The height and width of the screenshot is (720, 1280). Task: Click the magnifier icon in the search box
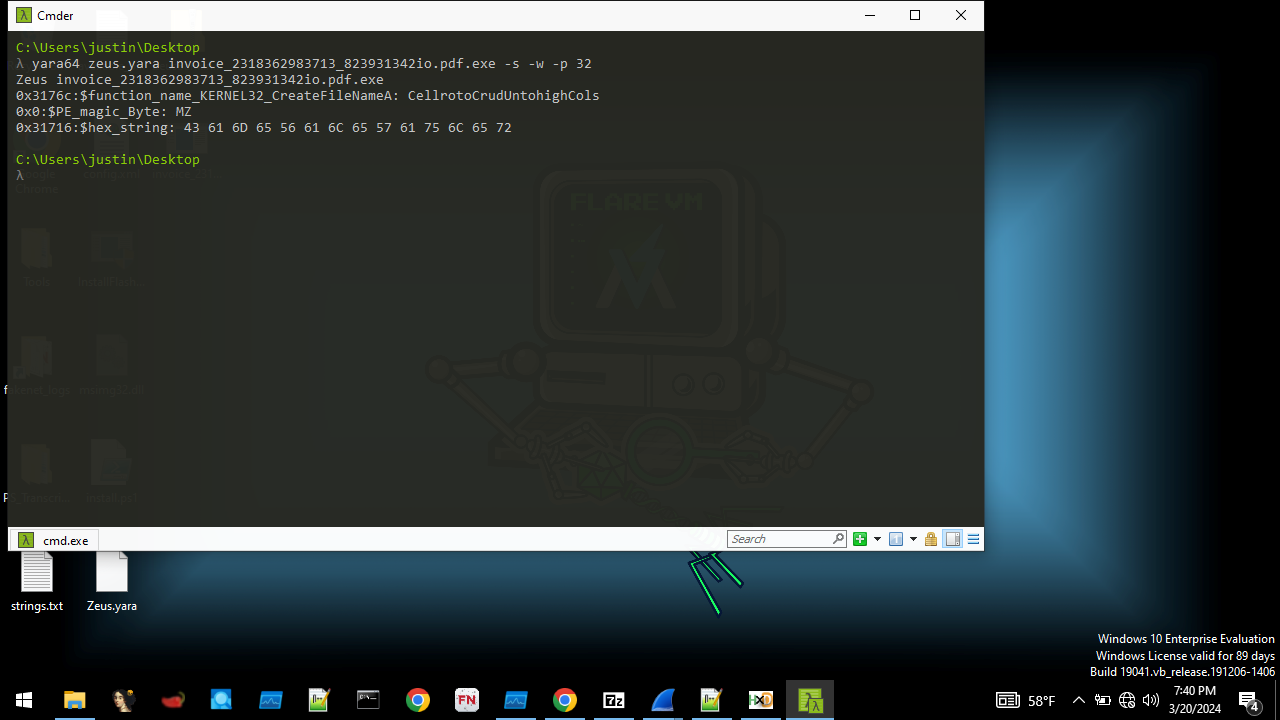pyautogui.click(x=839, y=539)
